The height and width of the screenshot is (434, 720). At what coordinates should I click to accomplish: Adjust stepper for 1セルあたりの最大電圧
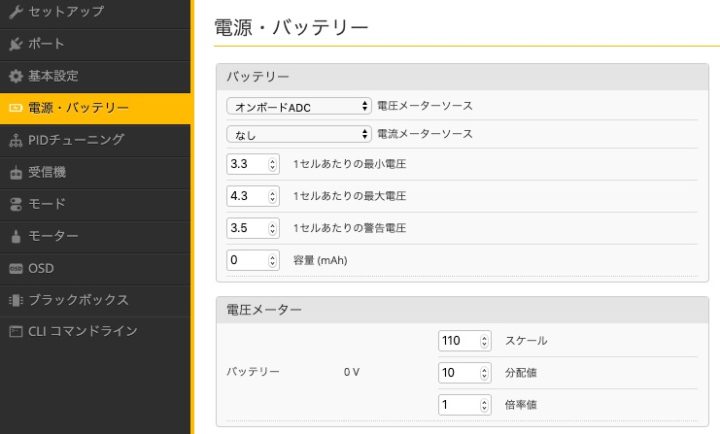click(x=273, y=196)
